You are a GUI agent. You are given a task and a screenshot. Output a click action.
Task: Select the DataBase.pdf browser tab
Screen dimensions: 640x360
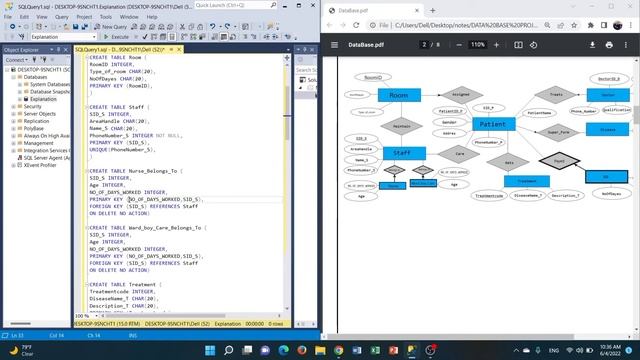coord(373,11)
